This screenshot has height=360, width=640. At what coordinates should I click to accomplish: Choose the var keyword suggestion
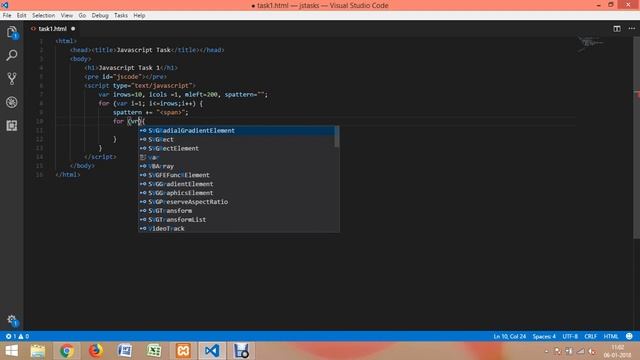coord(236,157)
